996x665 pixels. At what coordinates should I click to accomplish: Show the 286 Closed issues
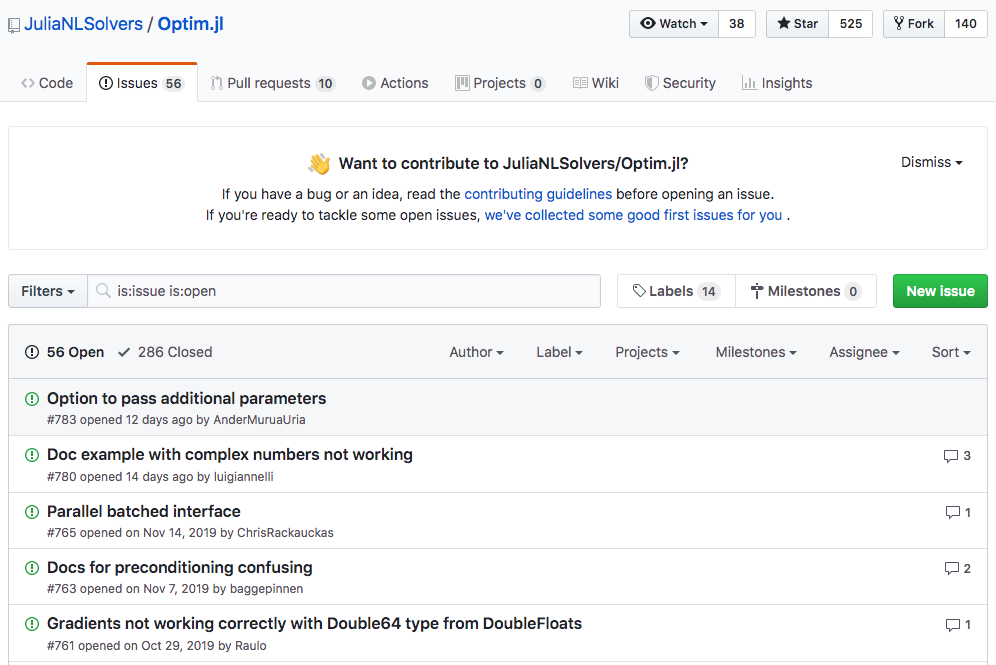[165, 352]
